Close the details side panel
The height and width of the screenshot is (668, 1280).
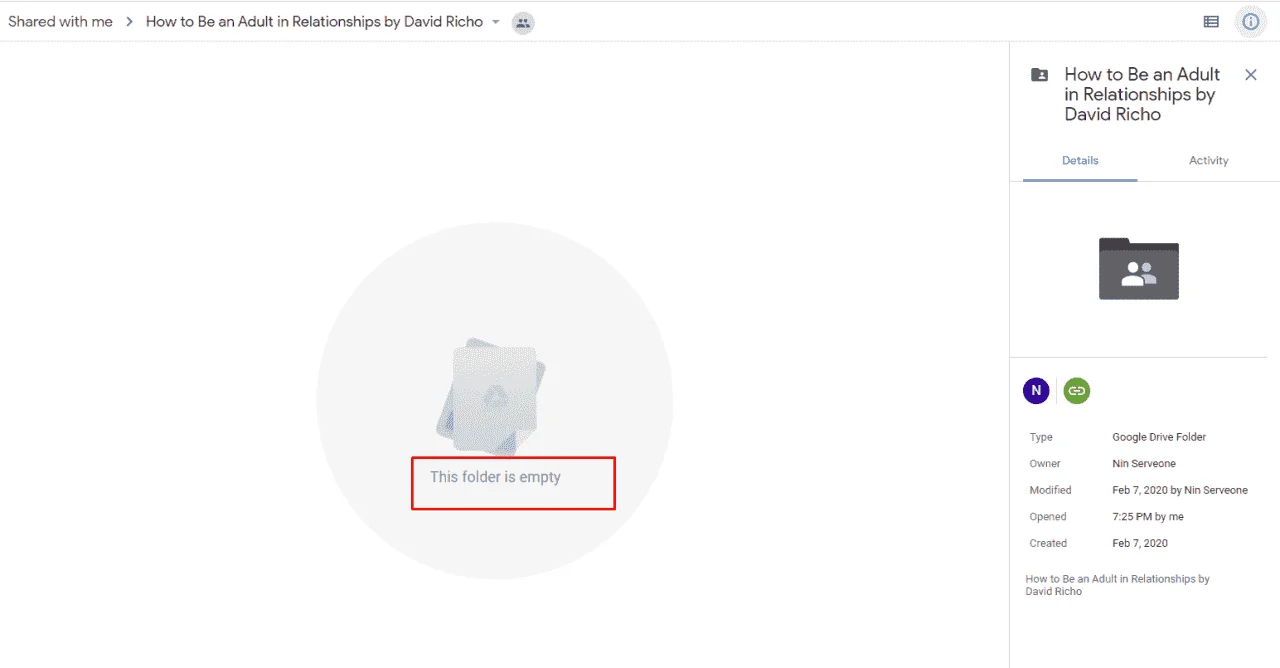point(1250,75)
